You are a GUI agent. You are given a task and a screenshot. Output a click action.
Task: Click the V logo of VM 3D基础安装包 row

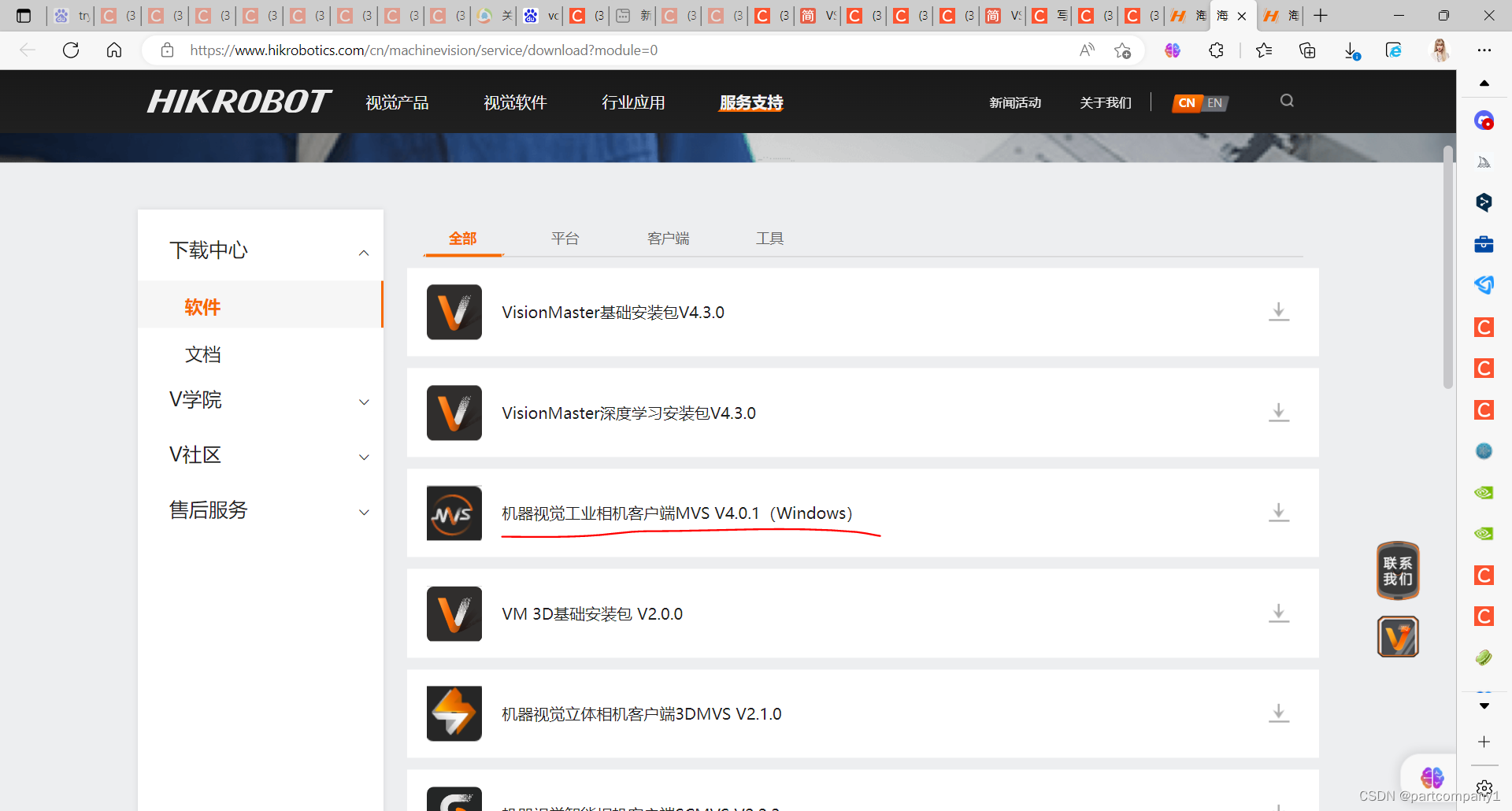(x=454, y=613)
